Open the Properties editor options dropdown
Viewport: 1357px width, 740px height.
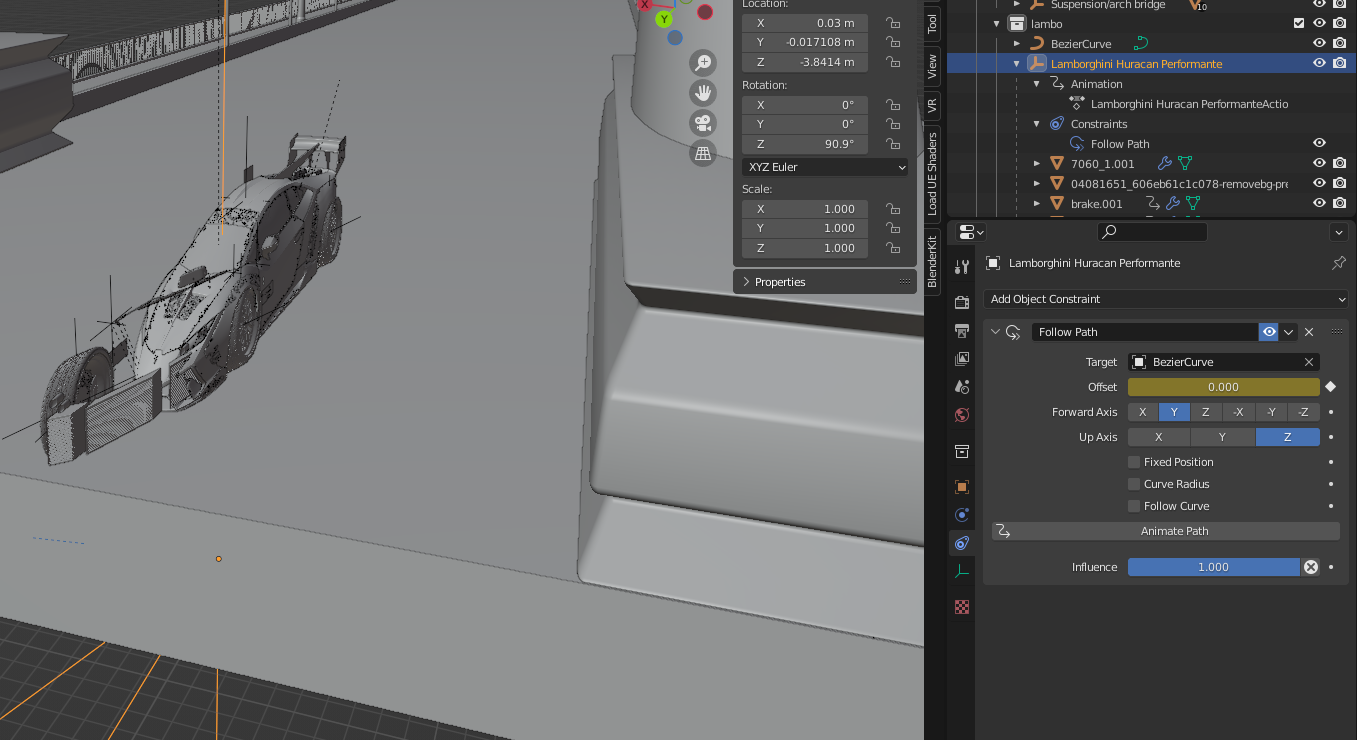coord(1339,232)
